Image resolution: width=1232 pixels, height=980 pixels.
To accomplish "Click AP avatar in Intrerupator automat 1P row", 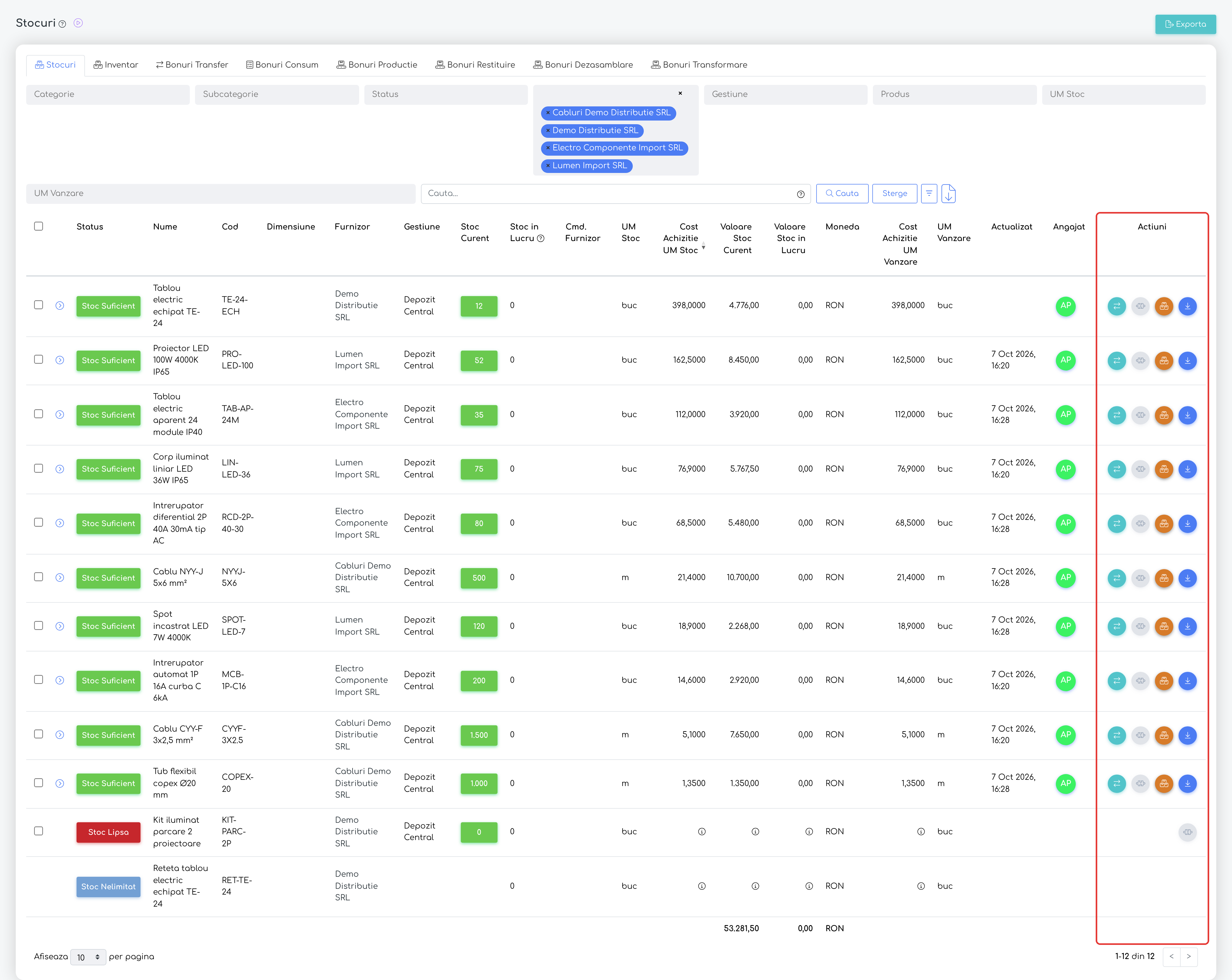I will pyautogui.click(x=1066, y=681).
